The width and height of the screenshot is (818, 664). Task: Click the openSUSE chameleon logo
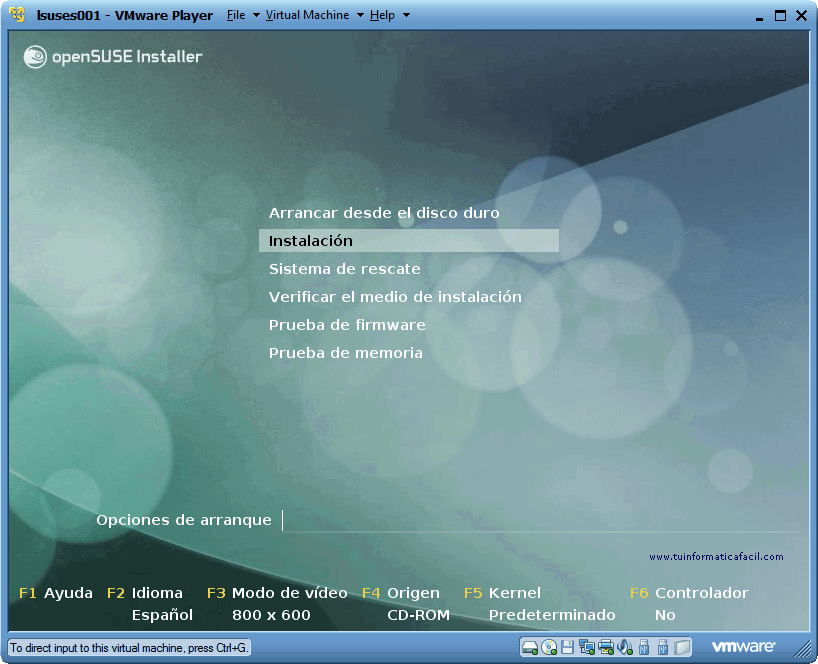35,57
